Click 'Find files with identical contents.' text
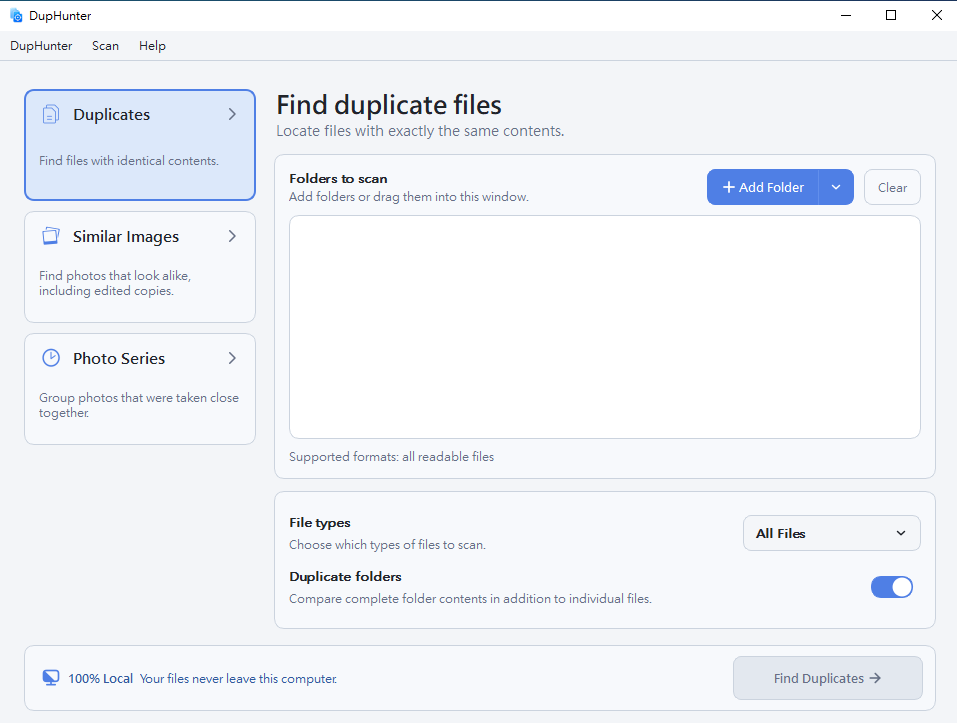The width and height of the screenshot is (957, 723). coord(129,160)
